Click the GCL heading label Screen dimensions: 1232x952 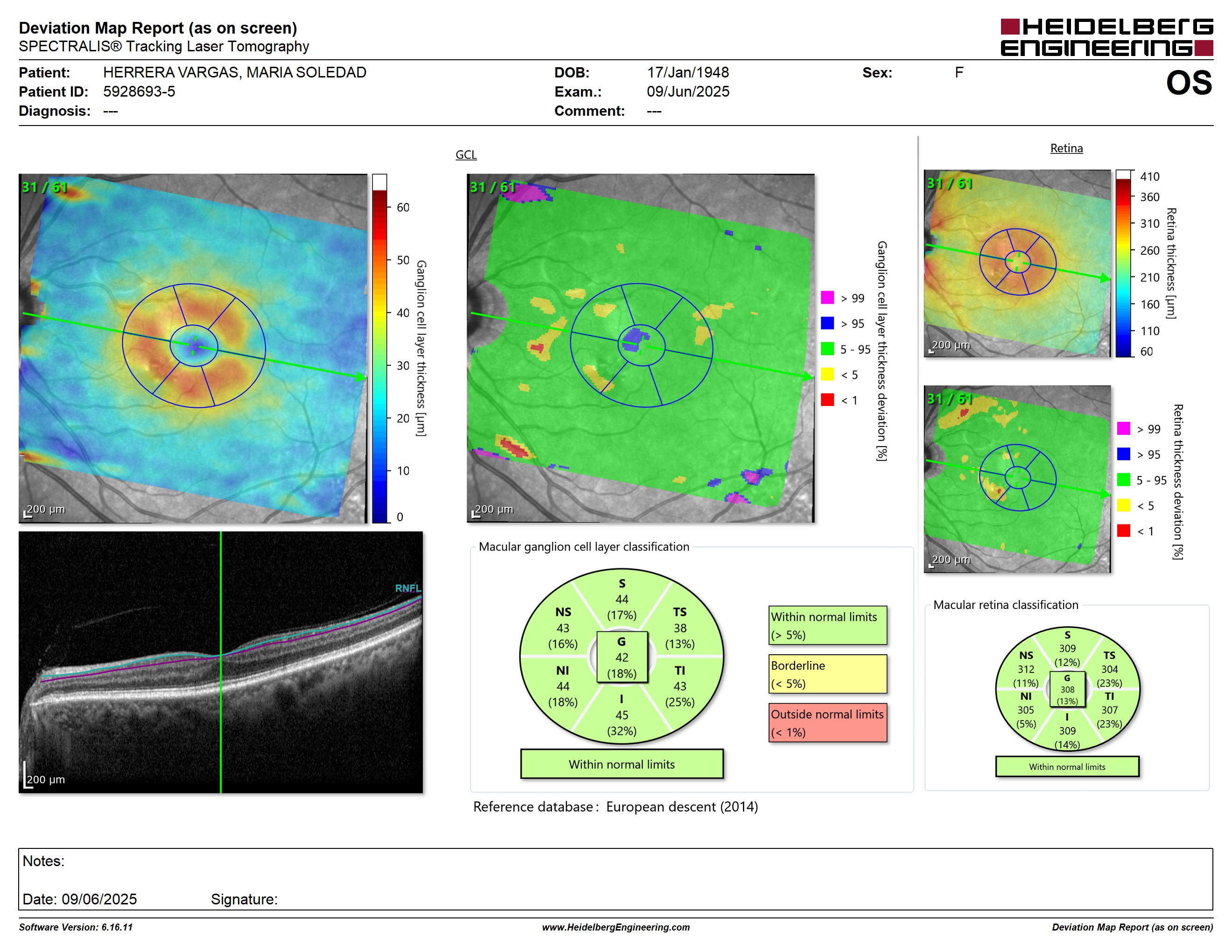click(466, 154)
